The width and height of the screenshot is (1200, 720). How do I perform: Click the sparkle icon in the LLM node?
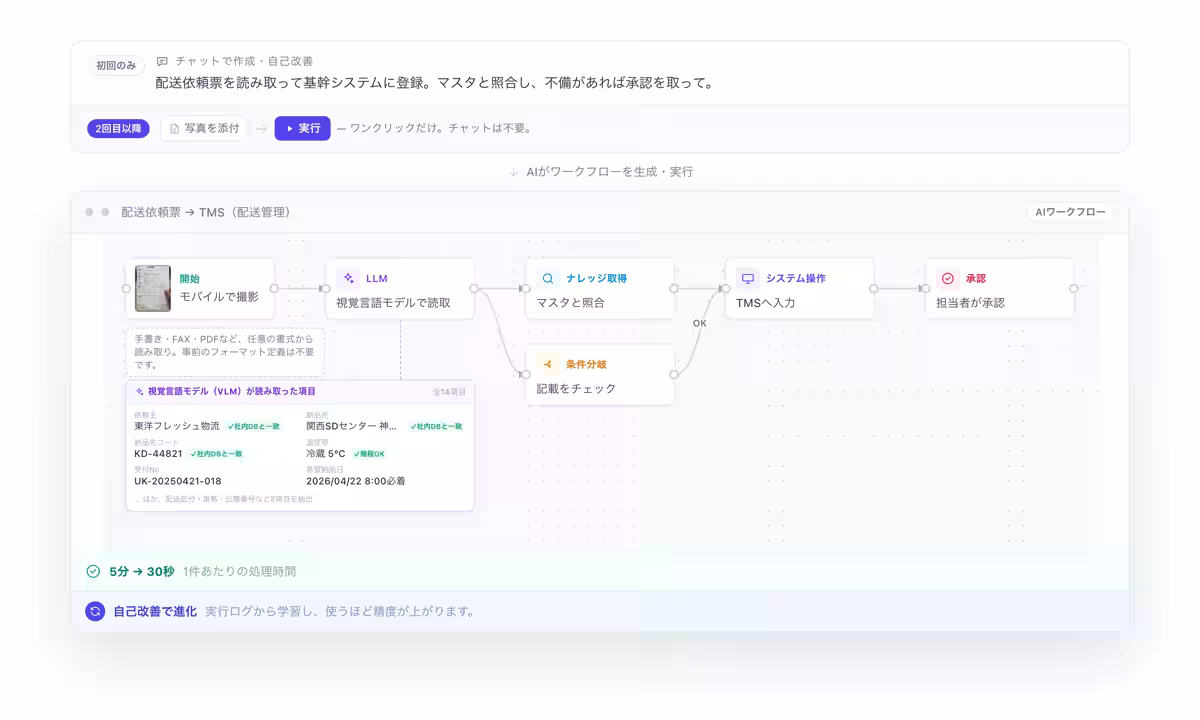(348, 278)
